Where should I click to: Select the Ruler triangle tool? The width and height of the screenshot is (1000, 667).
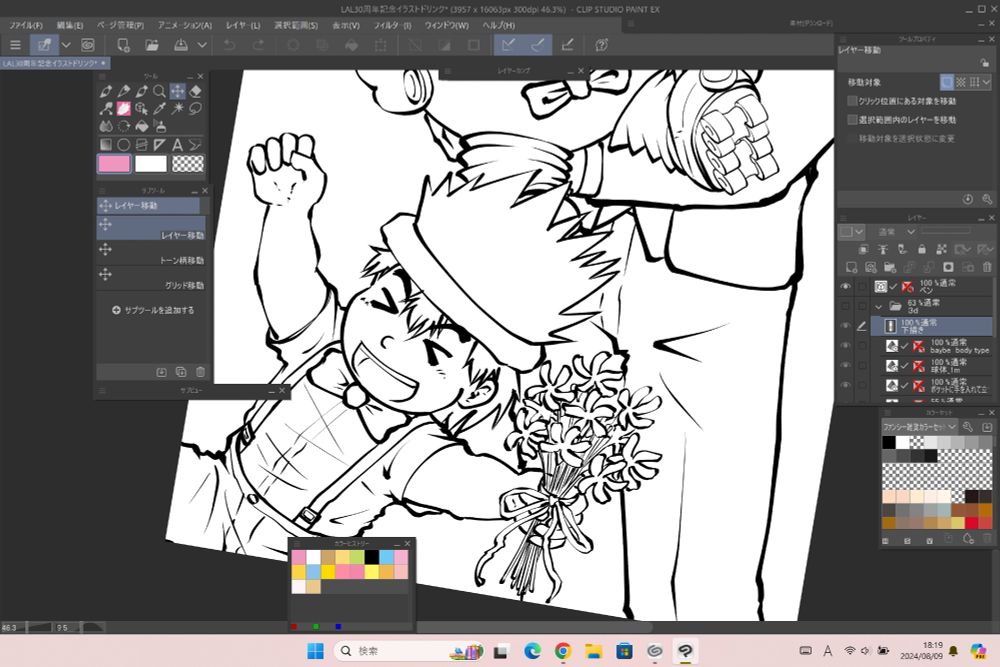click(159, 145)
